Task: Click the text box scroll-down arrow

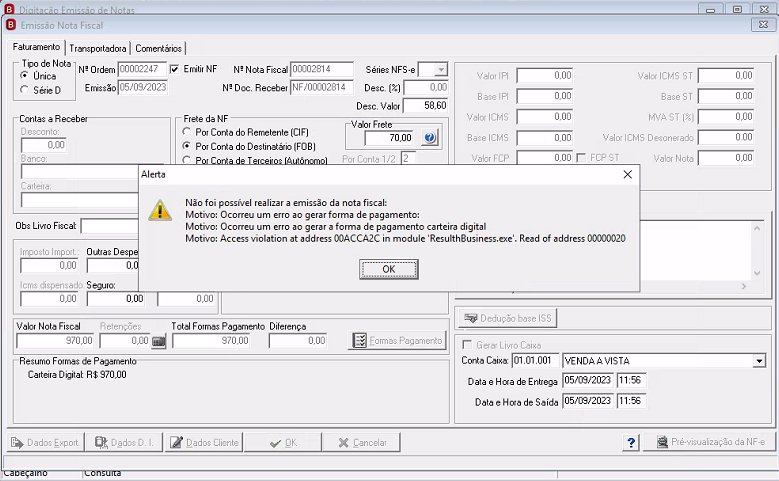Action: pos(757,273)
